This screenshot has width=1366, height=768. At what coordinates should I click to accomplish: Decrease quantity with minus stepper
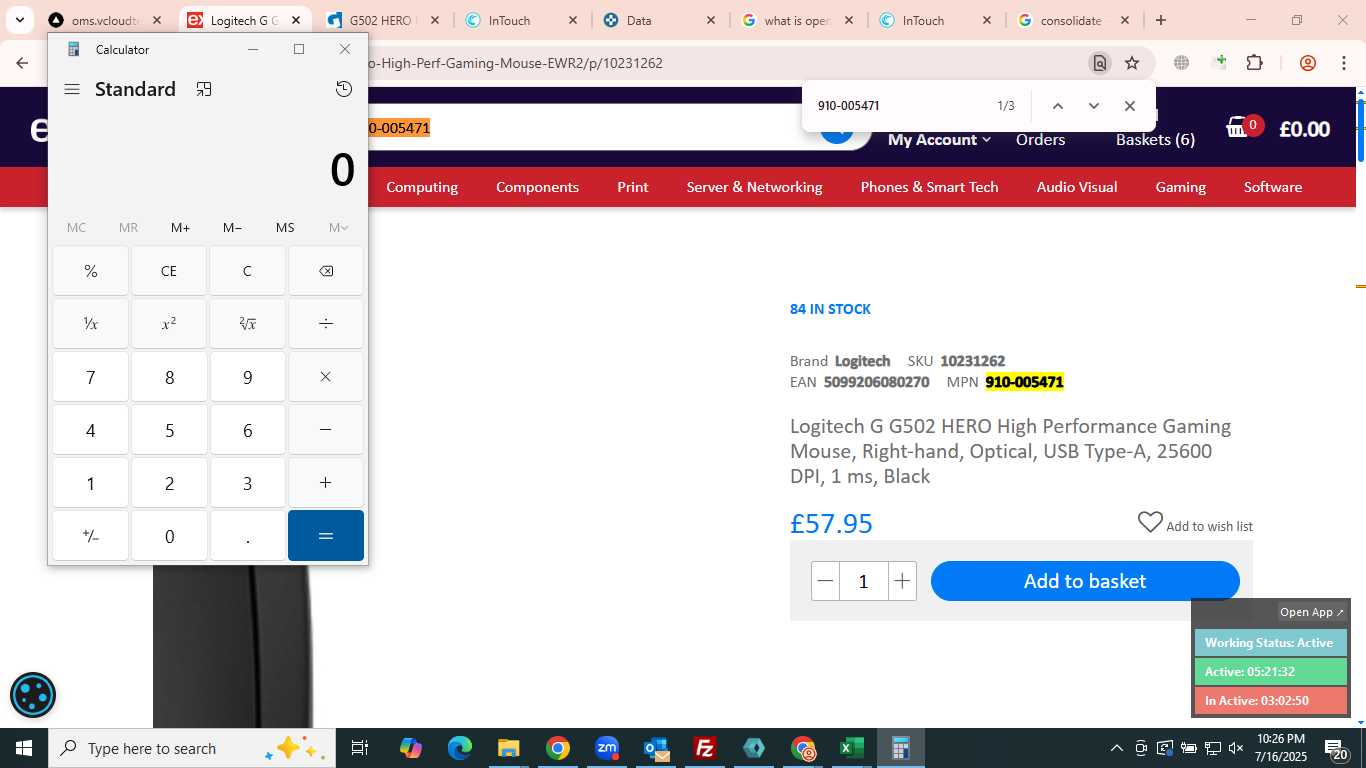coord(825,581)
